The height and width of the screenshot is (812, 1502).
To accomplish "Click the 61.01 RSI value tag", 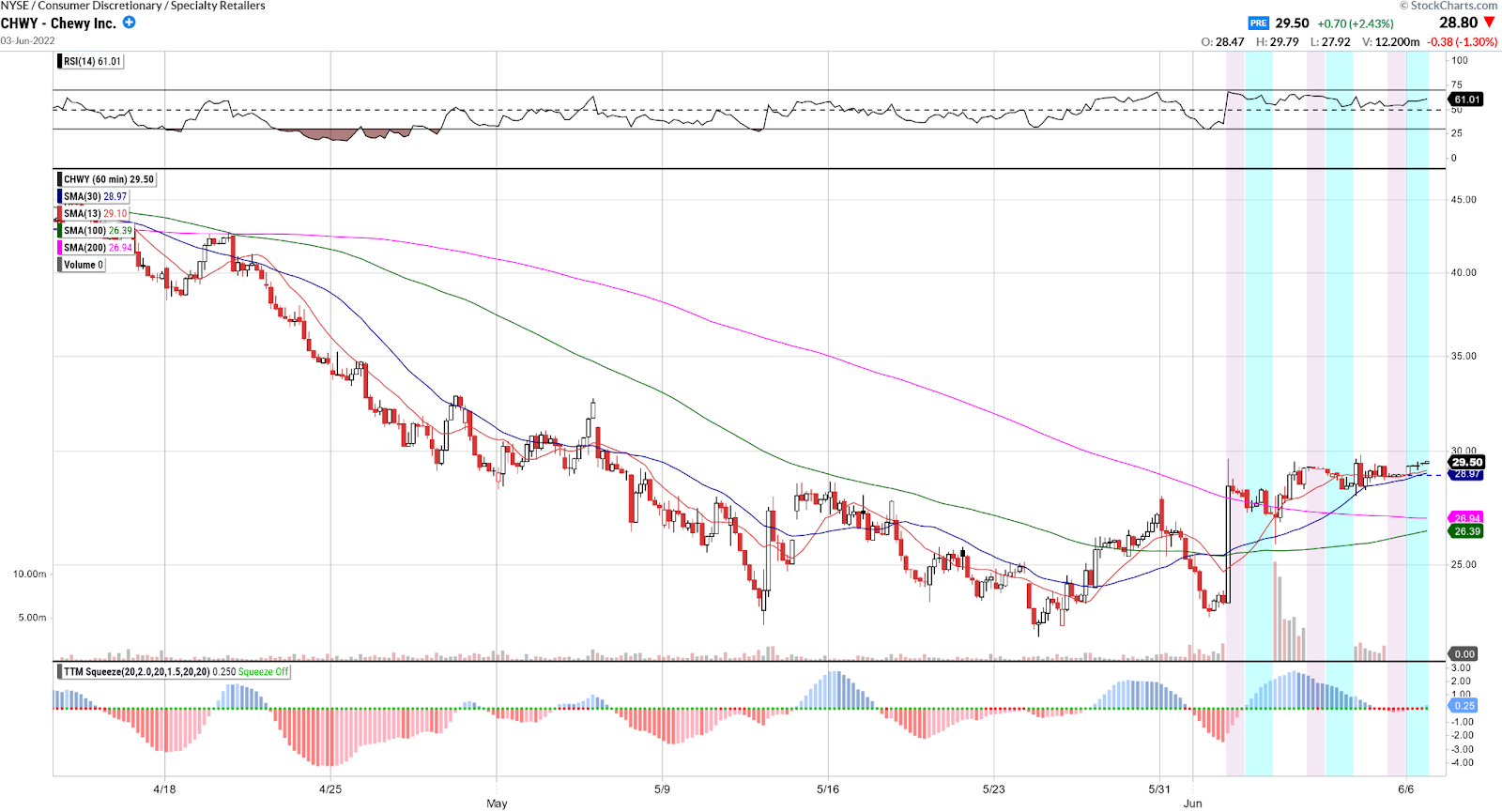I will (1466, 100).
